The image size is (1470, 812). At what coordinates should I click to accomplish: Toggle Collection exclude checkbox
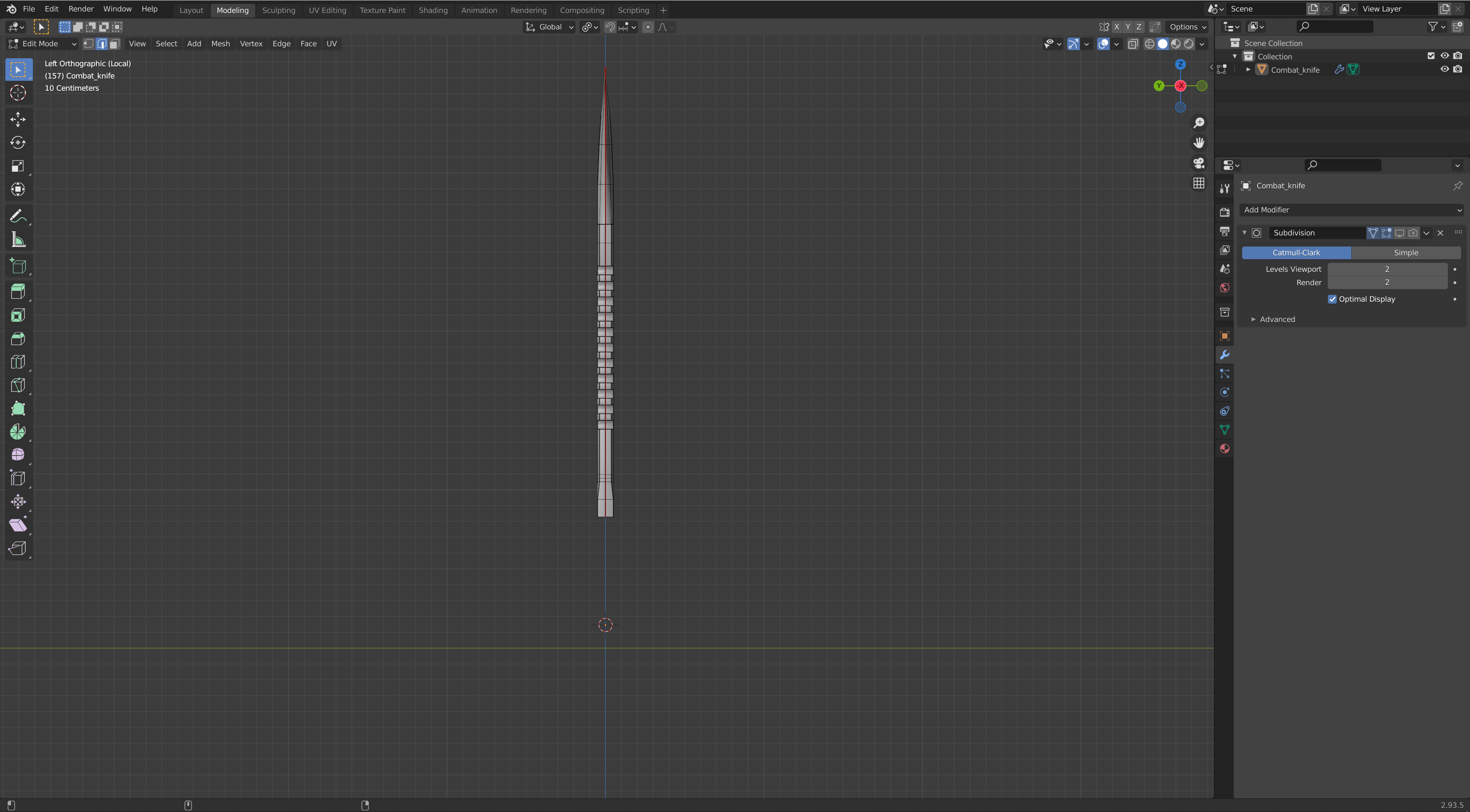(x=1431, y=56)
